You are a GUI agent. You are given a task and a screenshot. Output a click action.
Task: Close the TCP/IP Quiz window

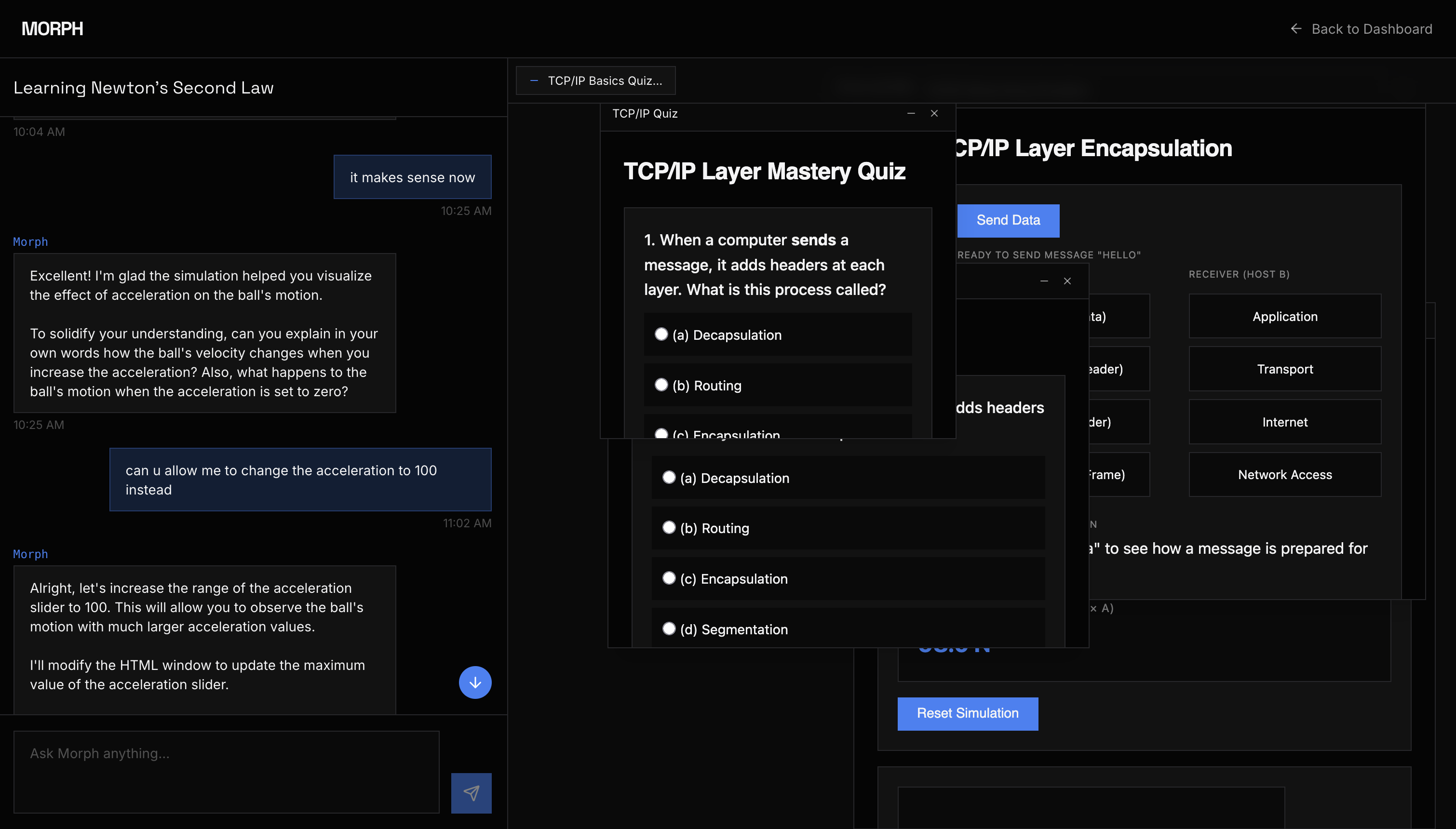pyautogui.click(x=934, y=113)
